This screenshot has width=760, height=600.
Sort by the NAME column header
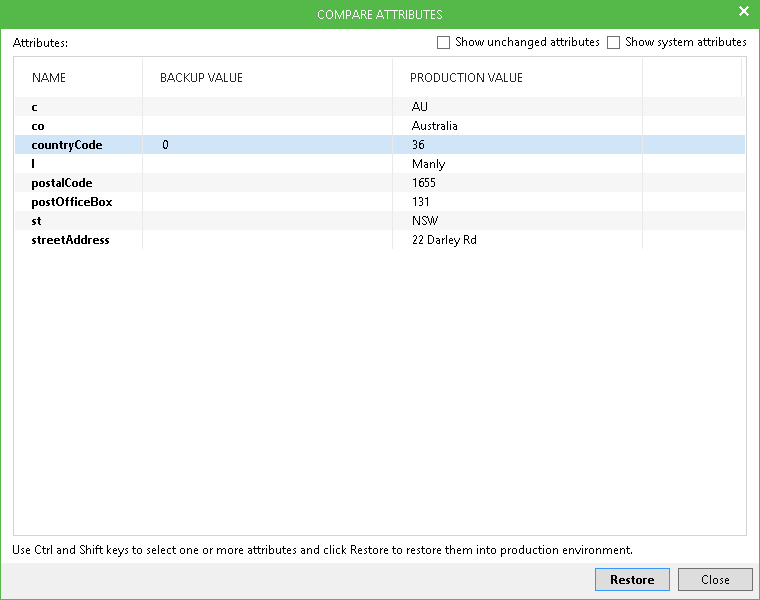49,78
